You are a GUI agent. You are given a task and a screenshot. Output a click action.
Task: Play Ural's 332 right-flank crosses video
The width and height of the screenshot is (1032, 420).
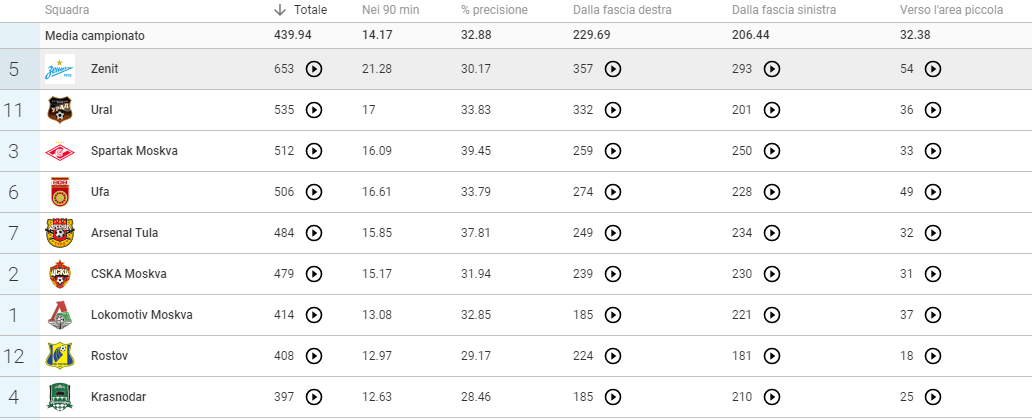(x=613, y=110)
